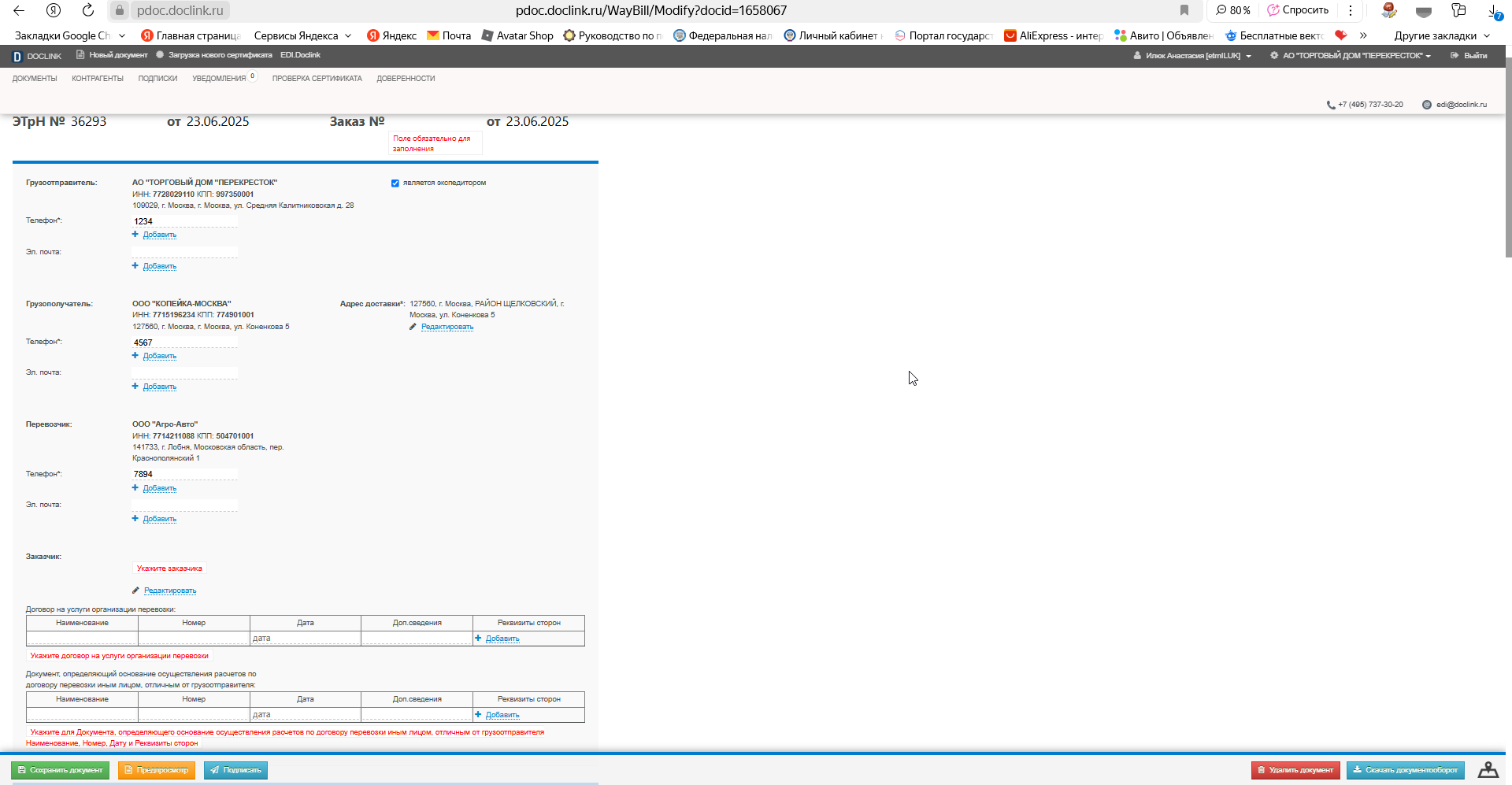Click the mushroom extension icon in the browser toolbar

(1389, 10)
